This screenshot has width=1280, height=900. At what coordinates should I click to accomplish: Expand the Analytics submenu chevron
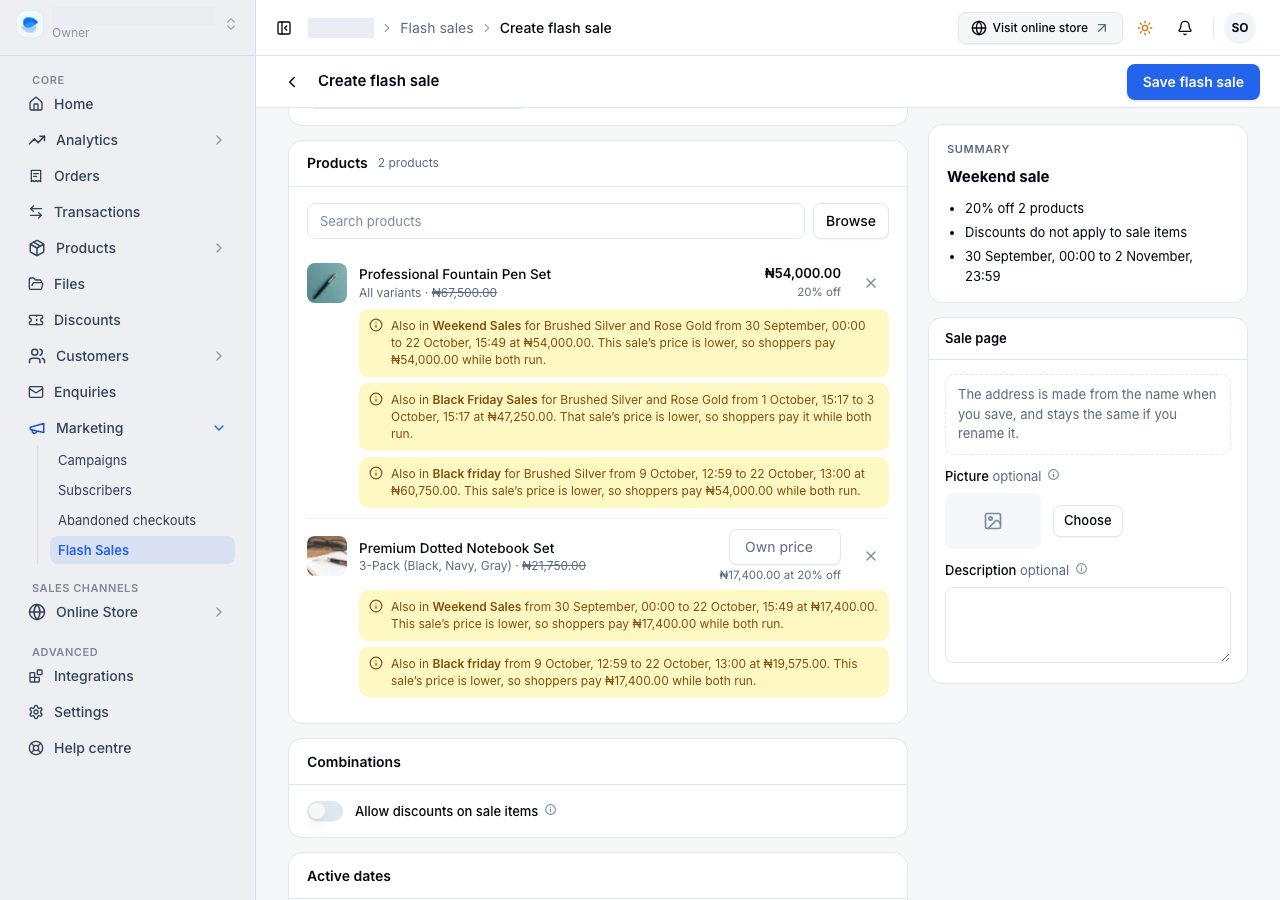219,140
